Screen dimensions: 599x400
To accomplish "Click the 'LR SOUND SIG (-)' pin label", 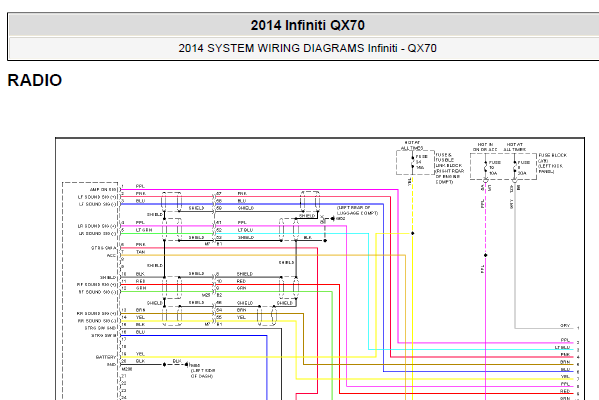I will 97,233.
